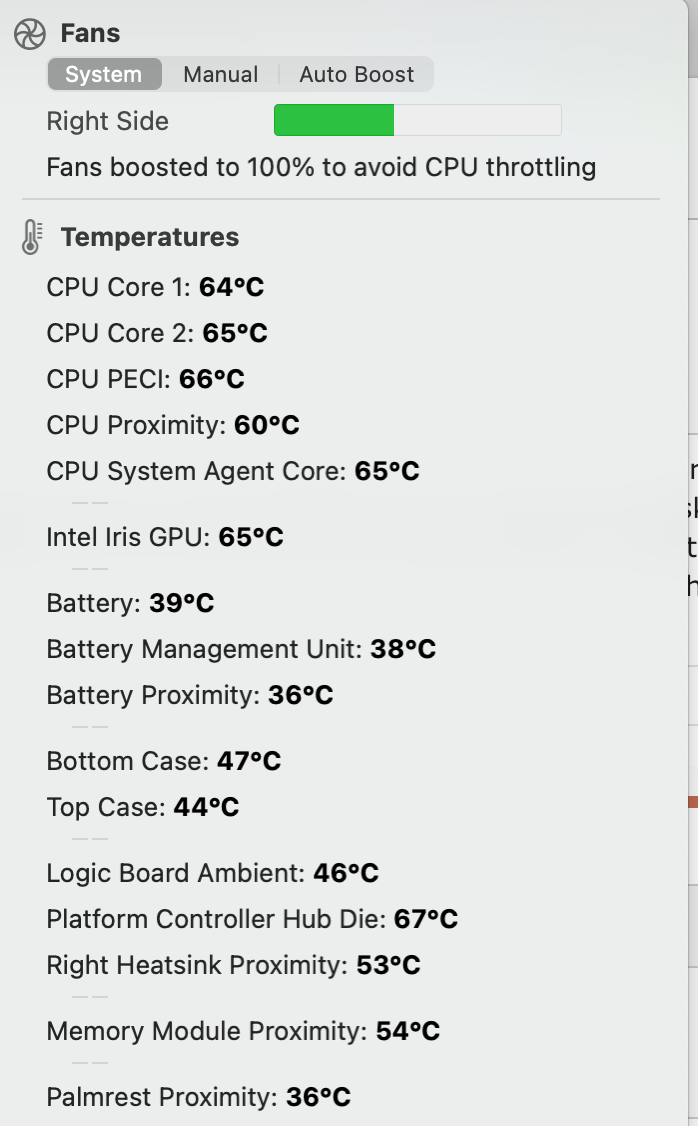The width and height of the screenshot is (698, 1126).
Task: Select the Platform Controller Hub Die row
Action: 252,920
